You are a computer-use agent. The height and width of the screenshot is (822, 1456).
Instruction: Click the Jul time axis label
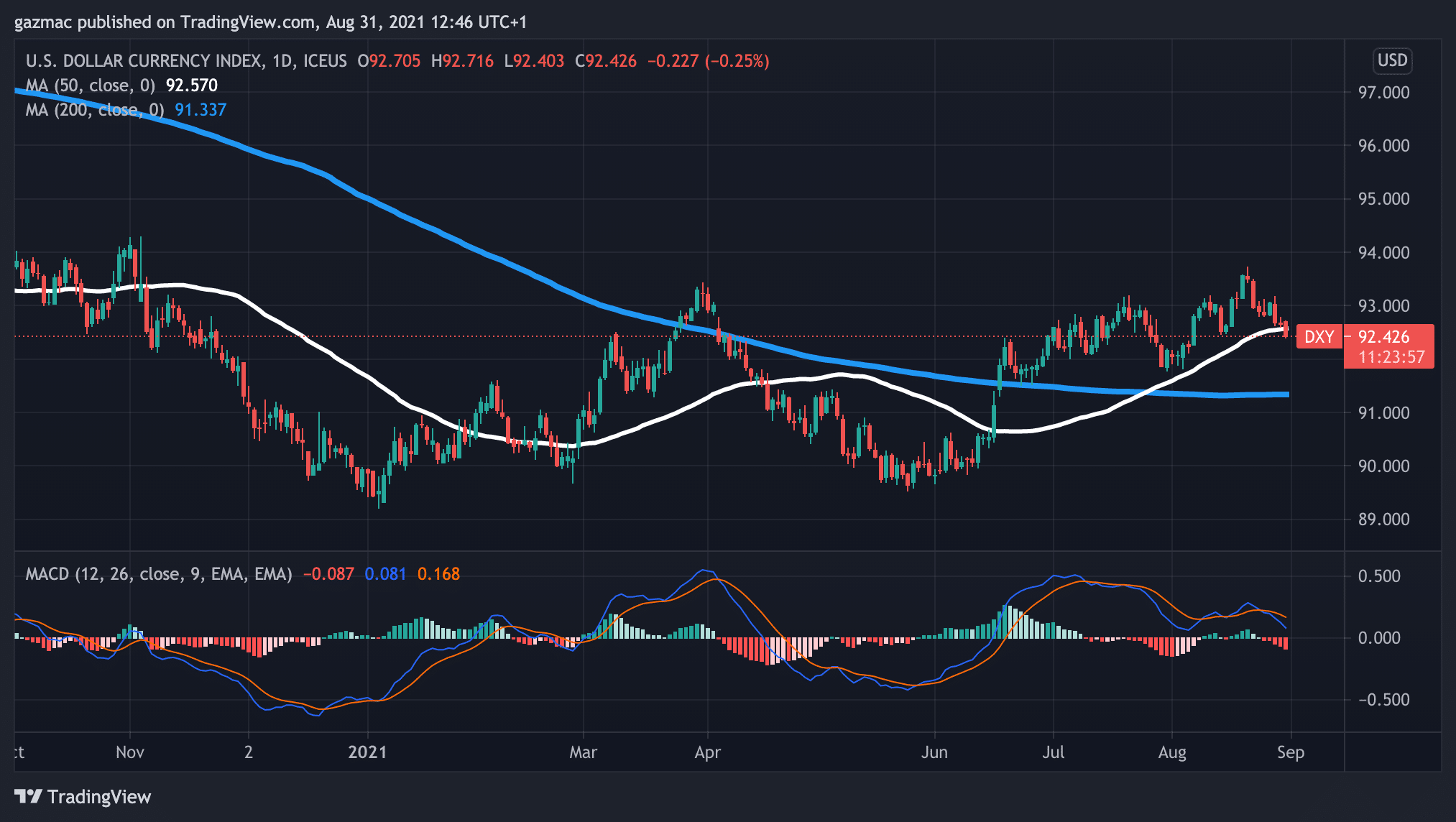[x=1054, y=752]
